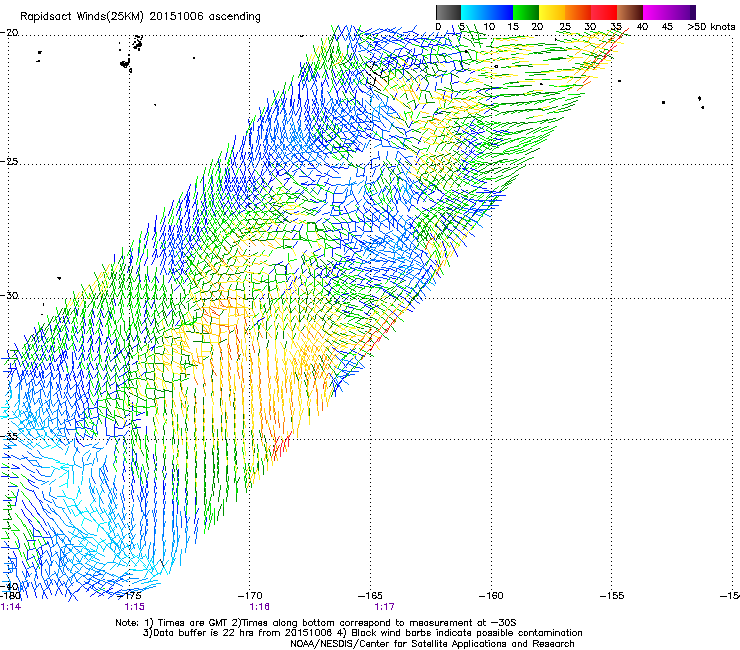
Task: Select the "-170" longitude label on the bottom axis
Action: click(250, 596)
